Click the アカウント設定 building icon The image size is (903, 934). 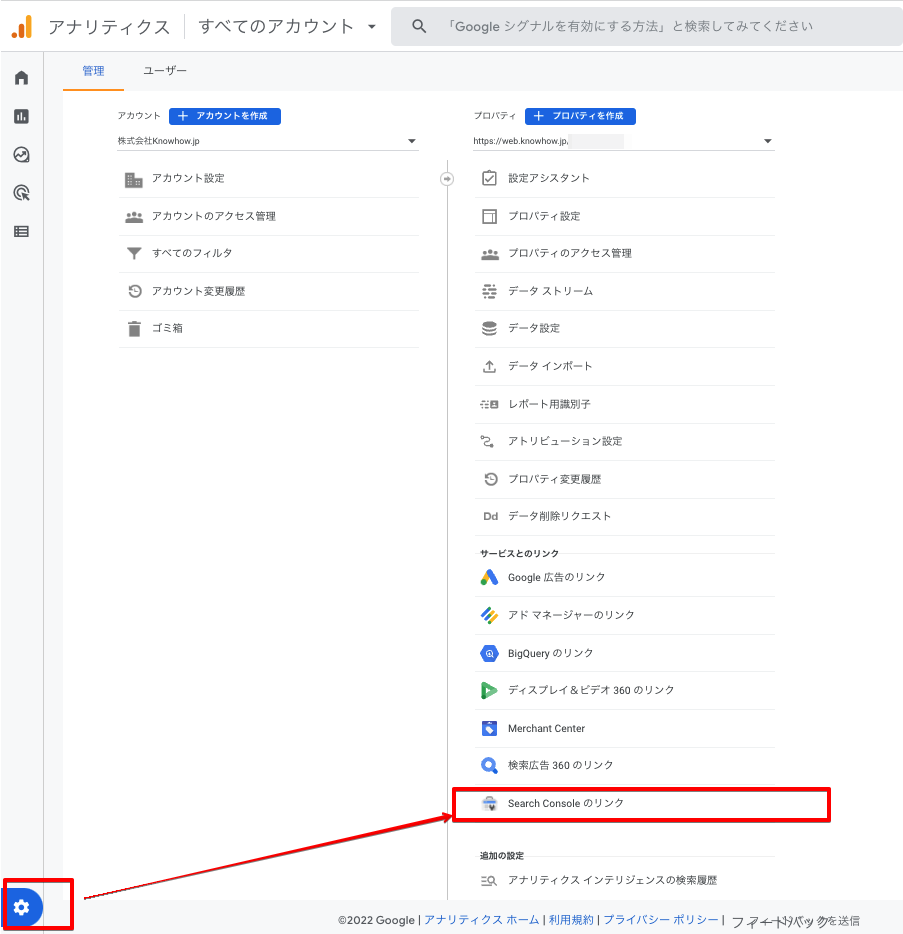[x=134, y=179]
